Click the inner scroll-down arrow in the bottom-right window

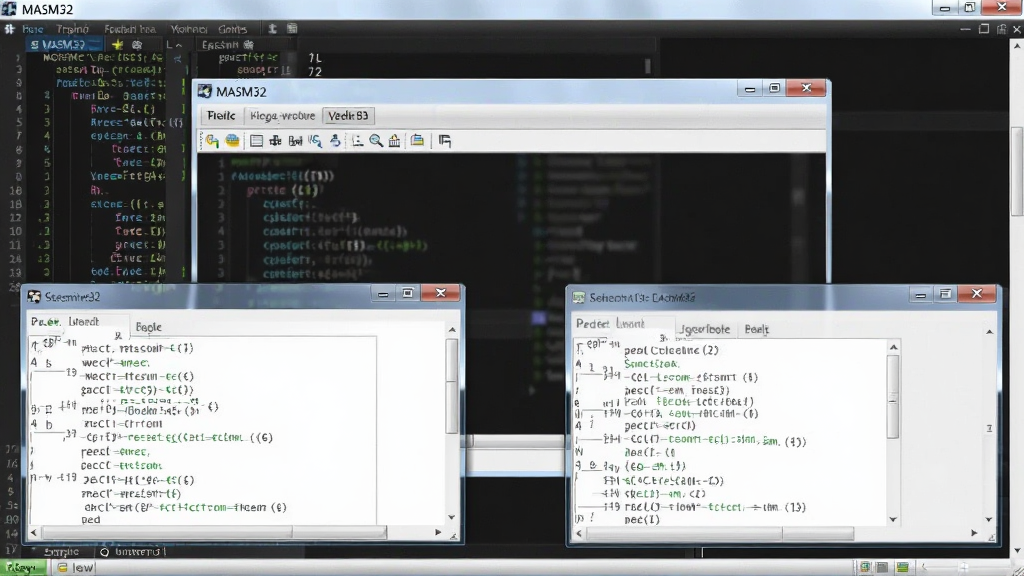click(893, 520)
